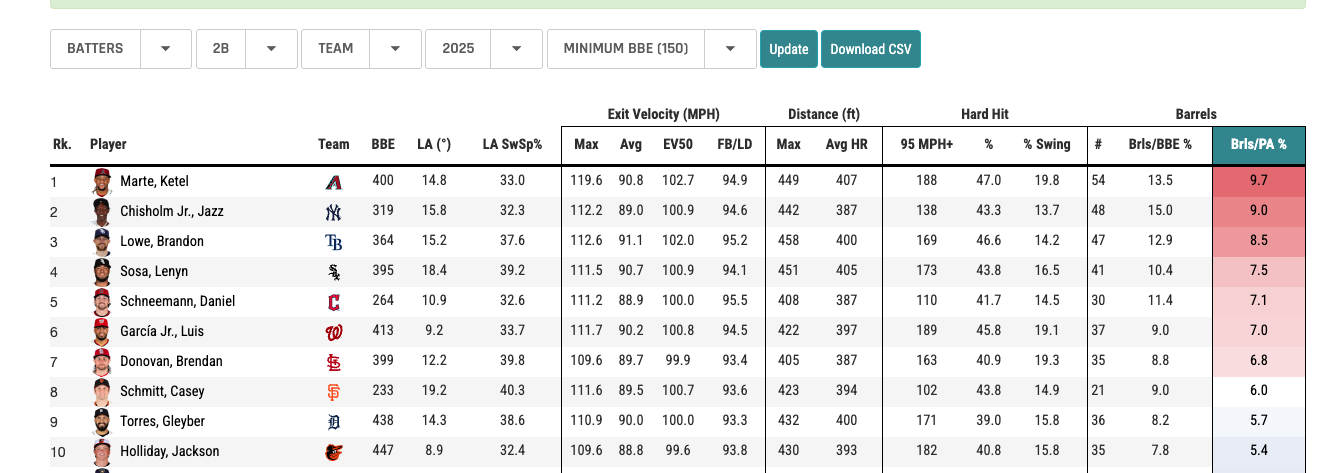Click the Yankees team logo in row 2
This screenshot has width=1319, height=473.
(x=334, y=212)
